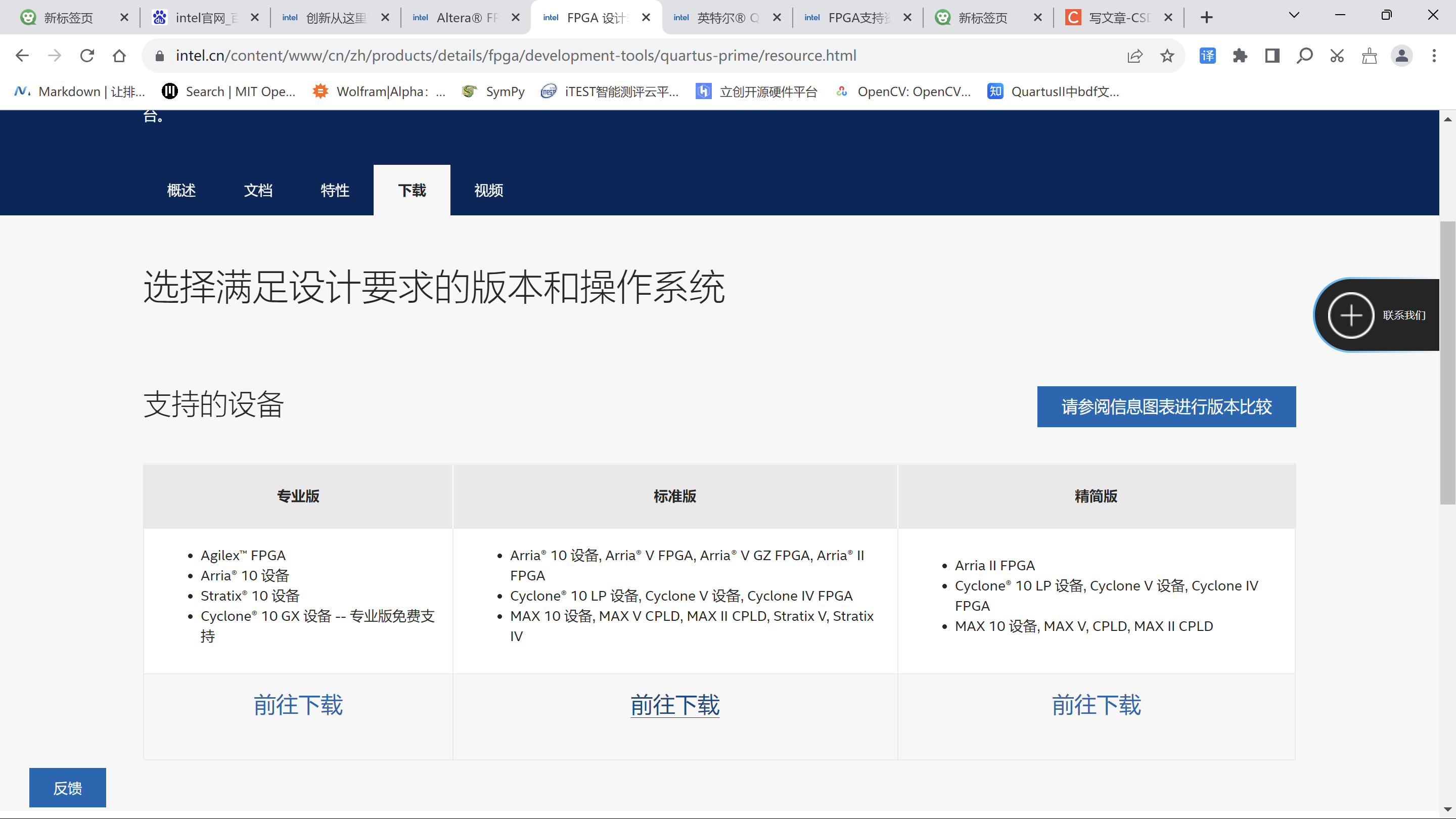The height and width of the screenshot is (819, 1456).
Task: Switch to the 文档 tab
Action: tap(258, 191)
